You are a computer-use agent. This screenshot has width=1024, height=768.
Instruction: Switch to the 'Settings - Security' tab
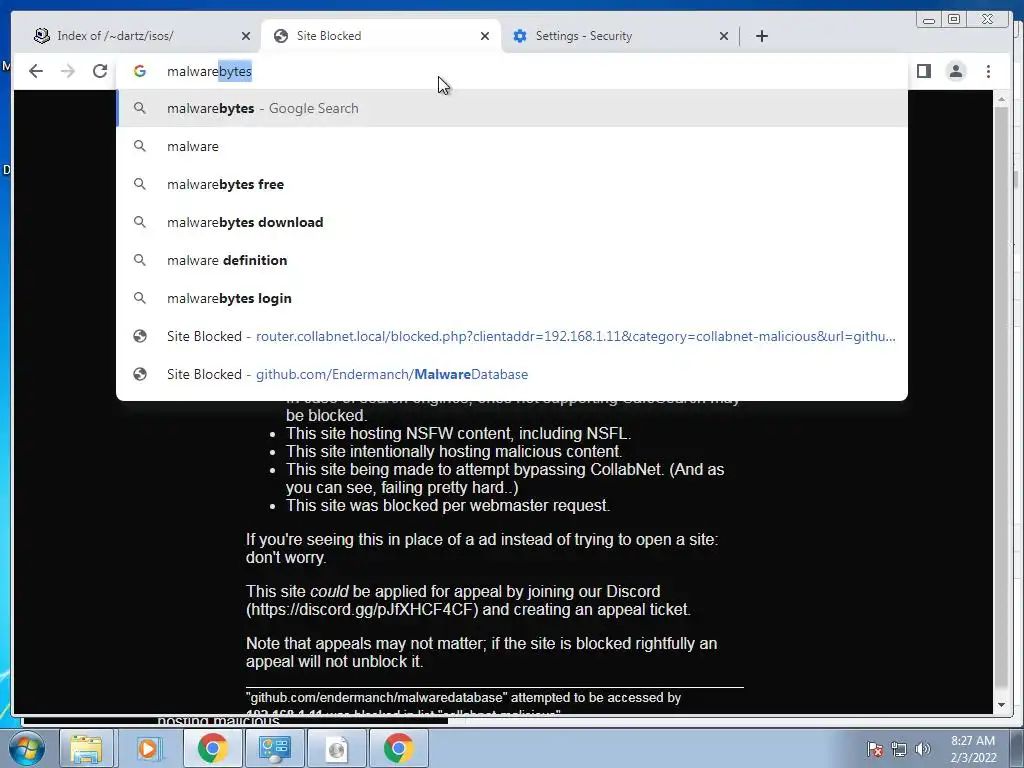[x=620, y=36]
